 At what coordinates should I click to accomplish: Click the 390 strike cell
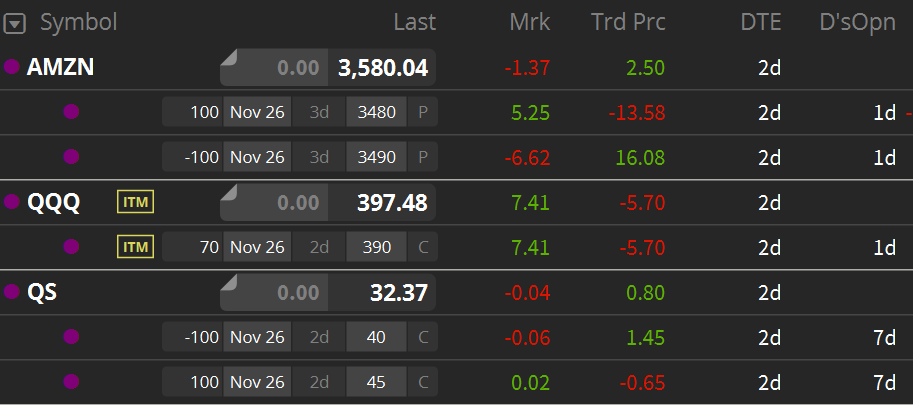[377, 247]
